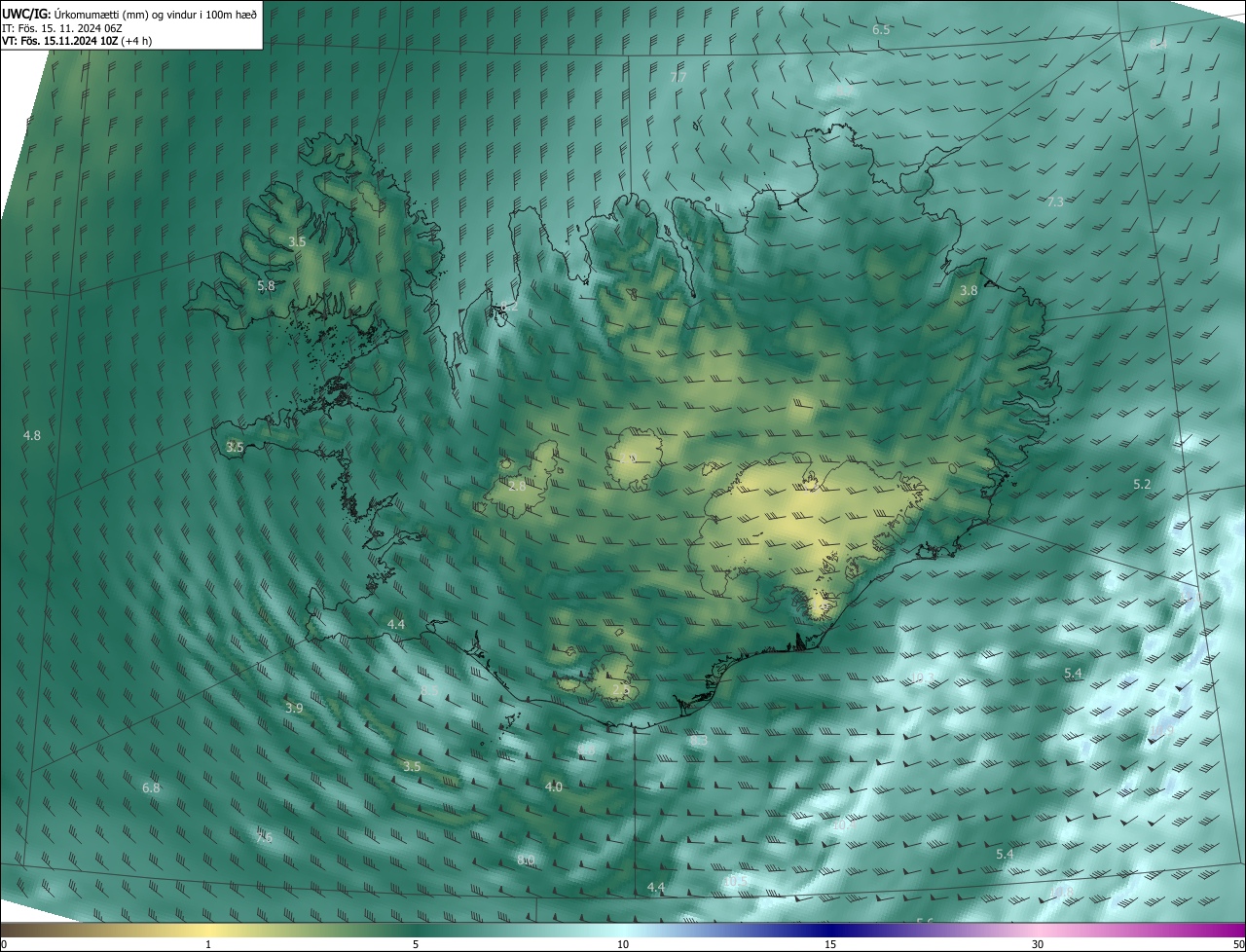1246x952 pixels.
Task: Click the 6.5 value label north of Iceland
Action: click(x=881, y=30)
